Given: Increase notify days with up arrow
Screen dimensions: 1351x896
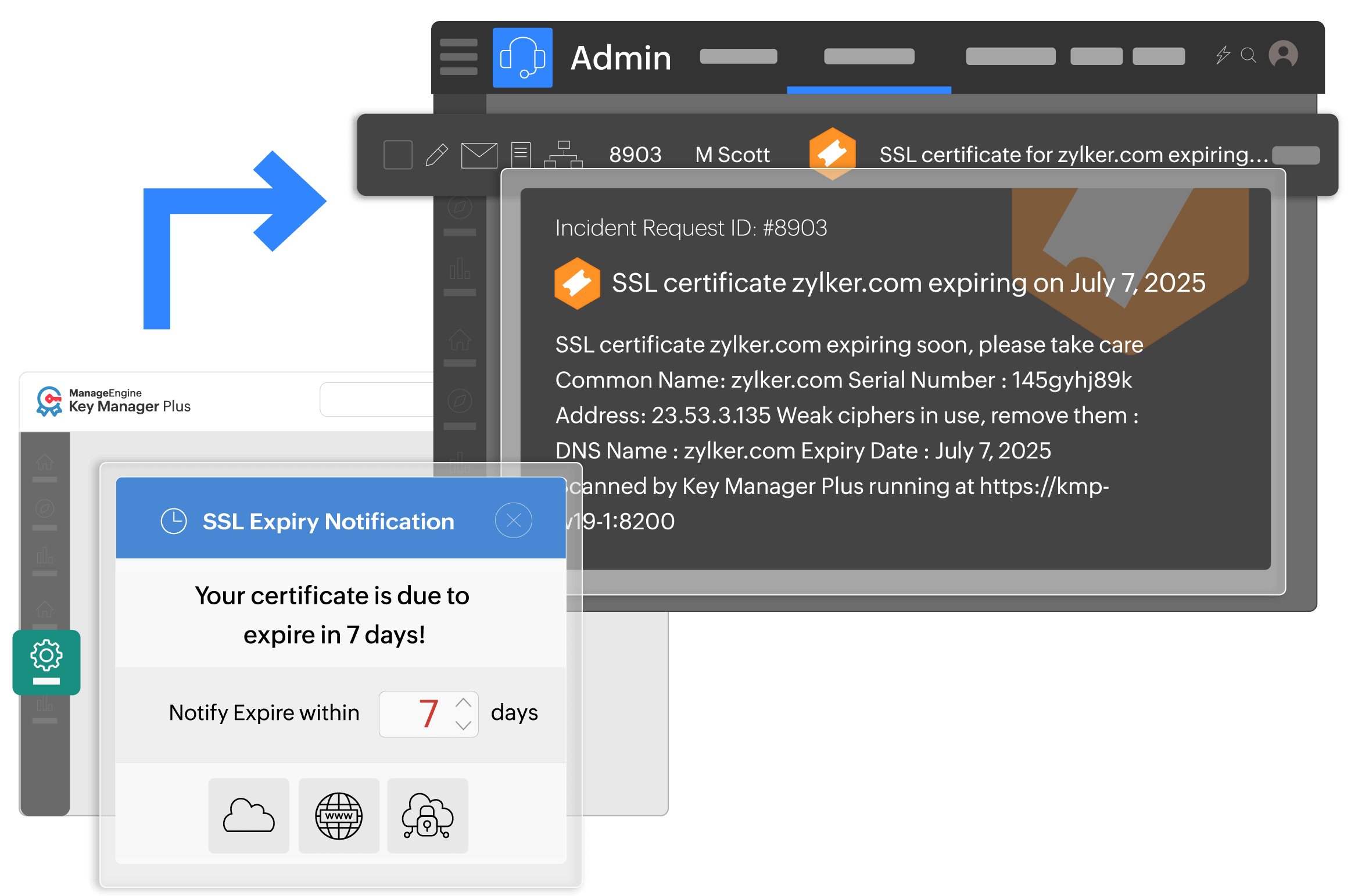Looking at the screenshot, I should [x=463, y=703].
